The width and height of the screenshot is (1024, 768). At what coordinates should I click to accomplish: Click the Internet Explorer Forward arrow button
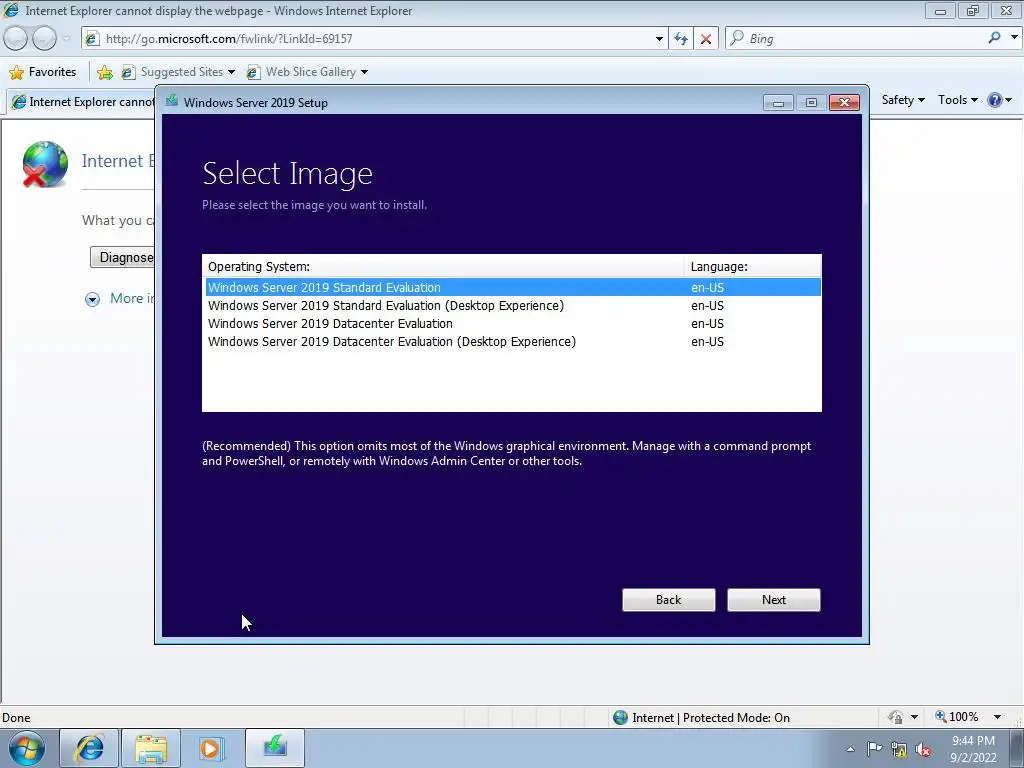(44, 39)
